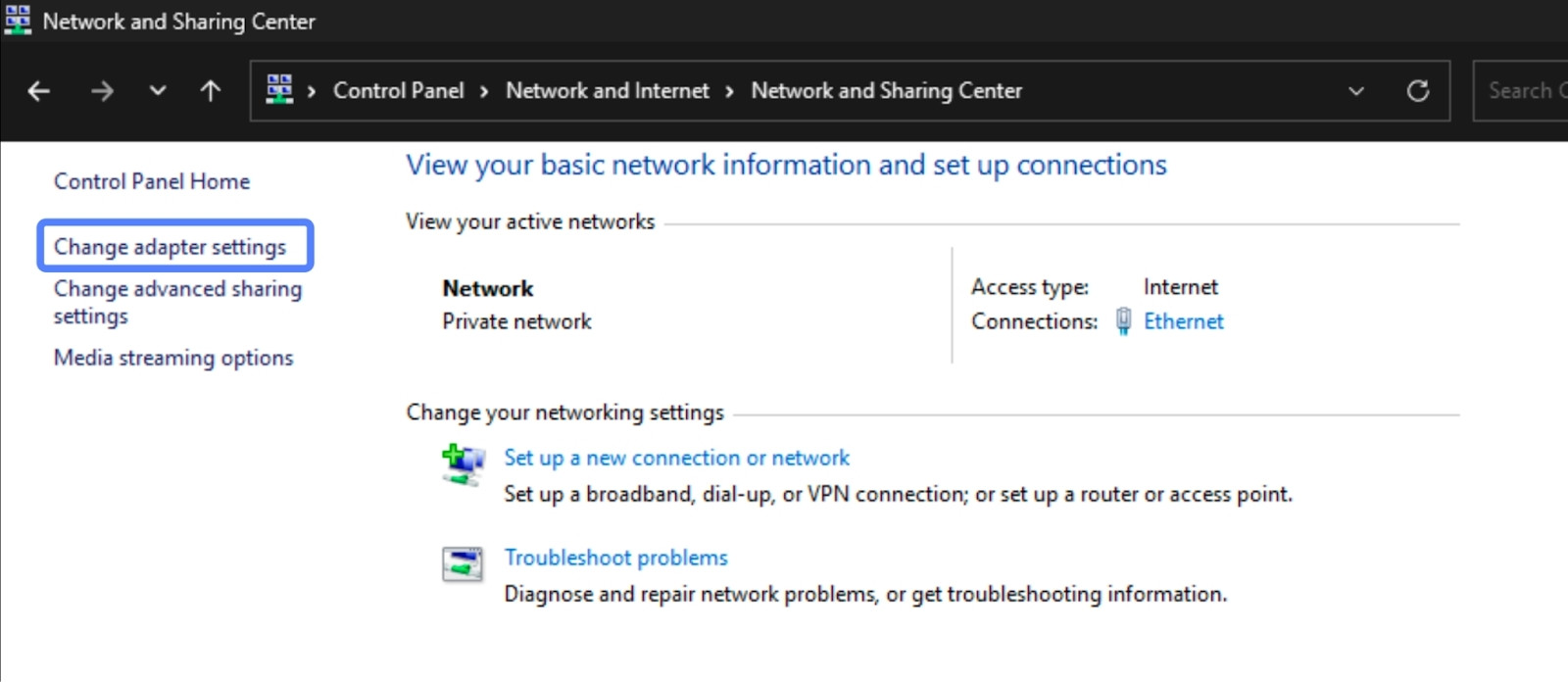Expand the address bar history dropdown
Viewport: 1568px width, 682px height.
[1356, 91]
